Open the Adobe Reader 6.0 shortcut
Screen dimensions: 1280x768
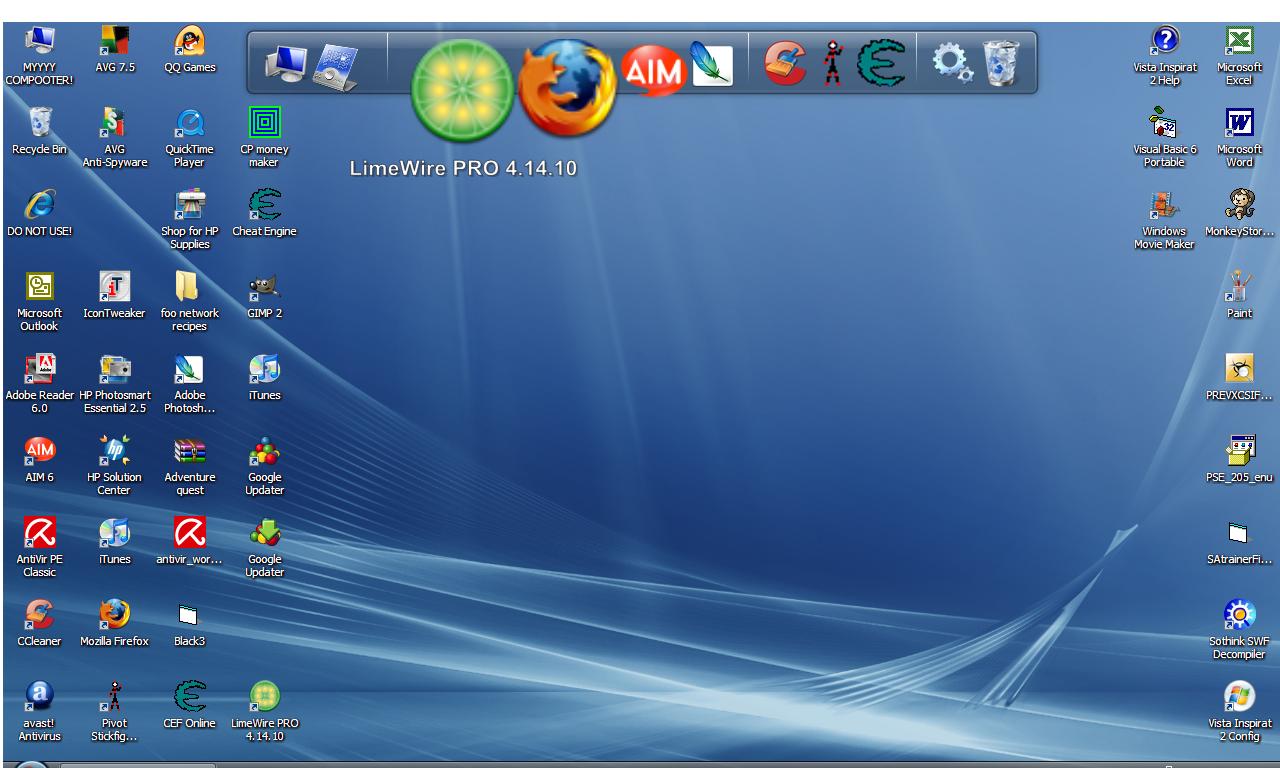pyautogui.click(x=39, y=385)
